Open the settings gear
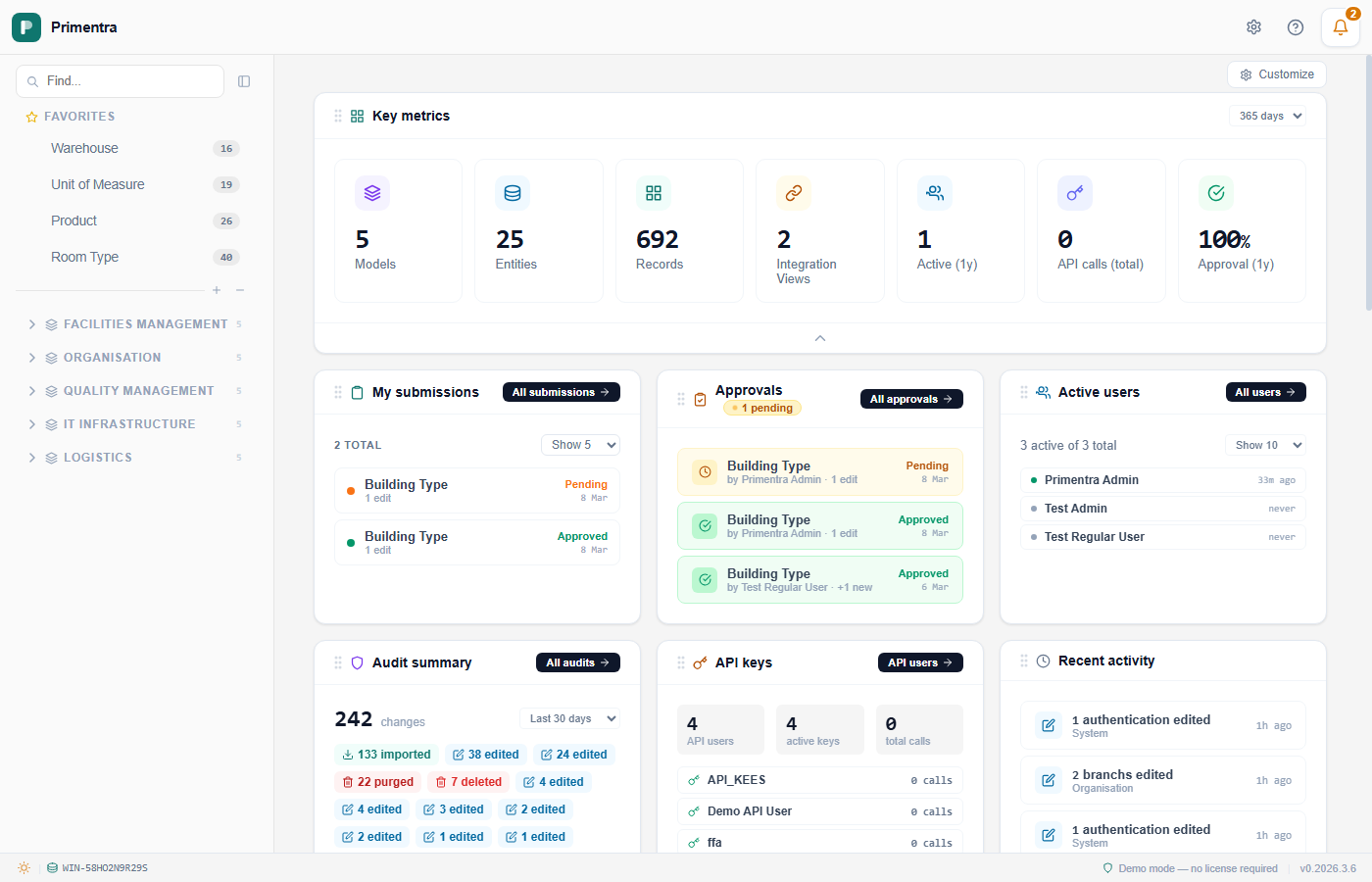This screenshot has width=1372, height=882. pos(1253,26)
